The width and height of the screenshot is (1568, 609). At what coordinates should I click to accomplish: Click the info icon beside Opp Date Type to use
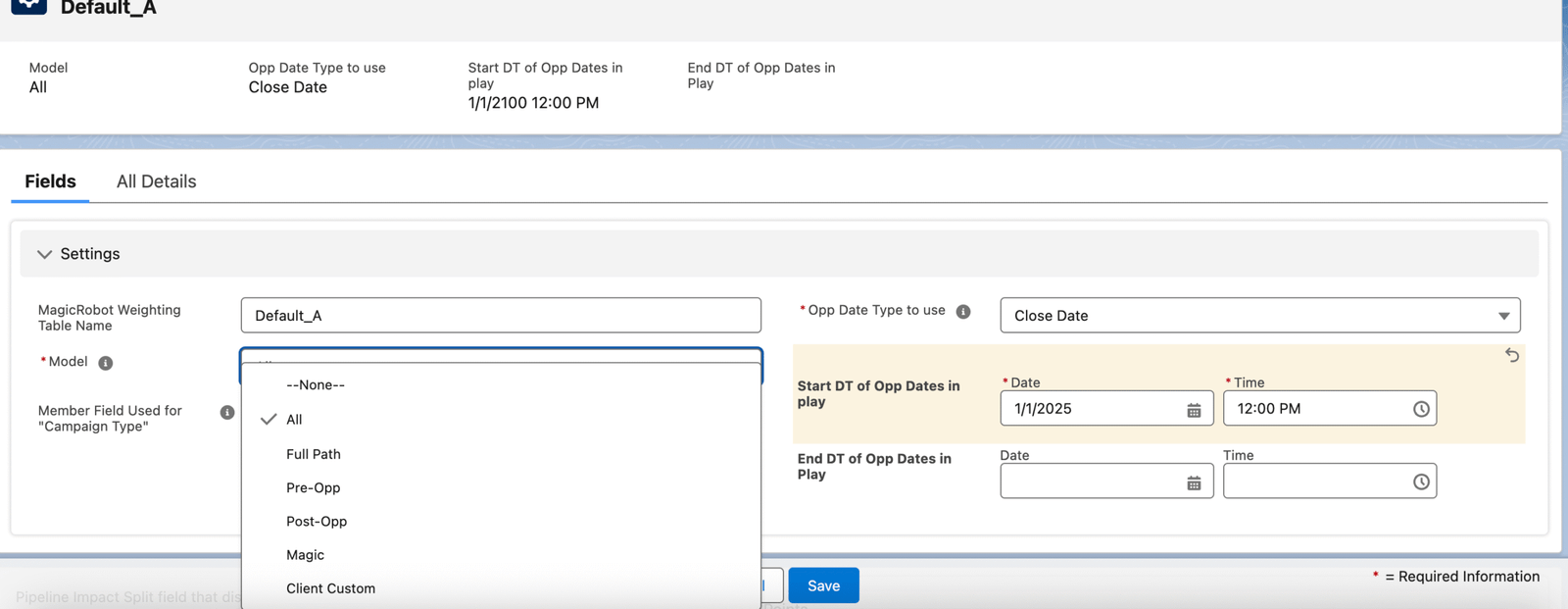pos(963,312)
